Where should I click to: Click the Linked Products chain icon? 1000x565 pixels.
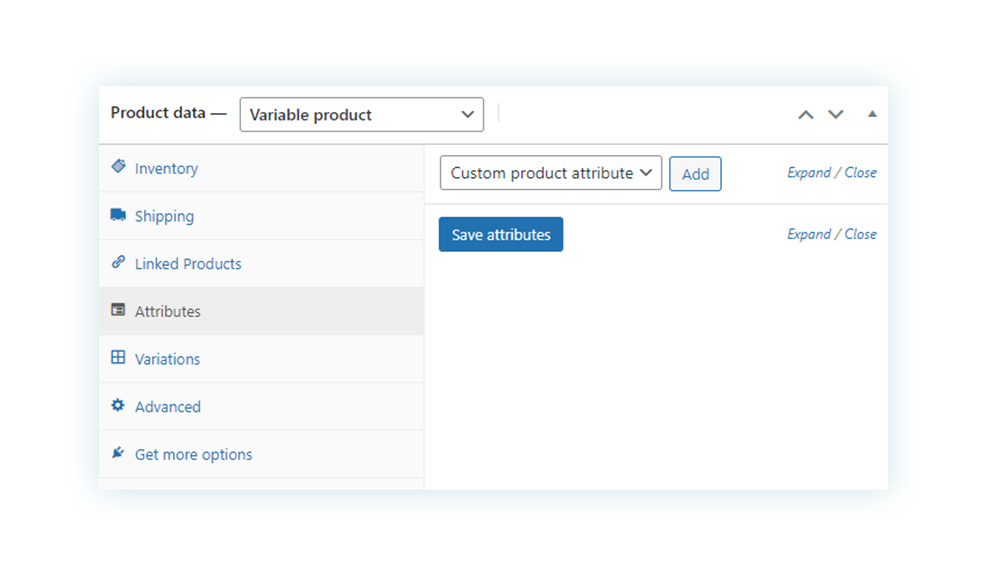point(118,262)
